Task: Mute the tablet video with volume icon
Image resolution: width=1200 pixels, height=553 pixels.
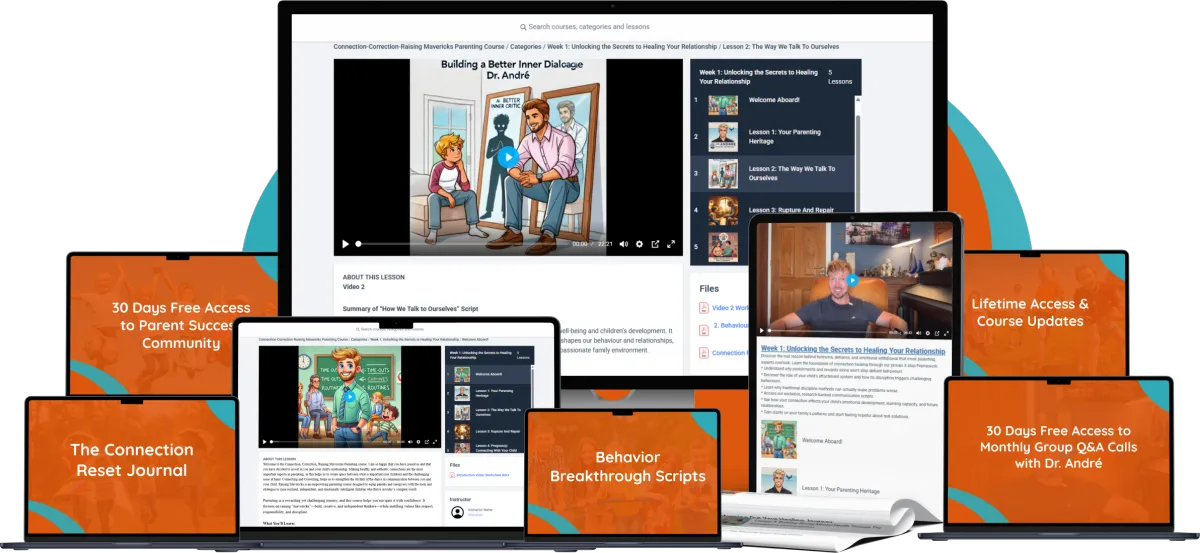Action: 919,333
